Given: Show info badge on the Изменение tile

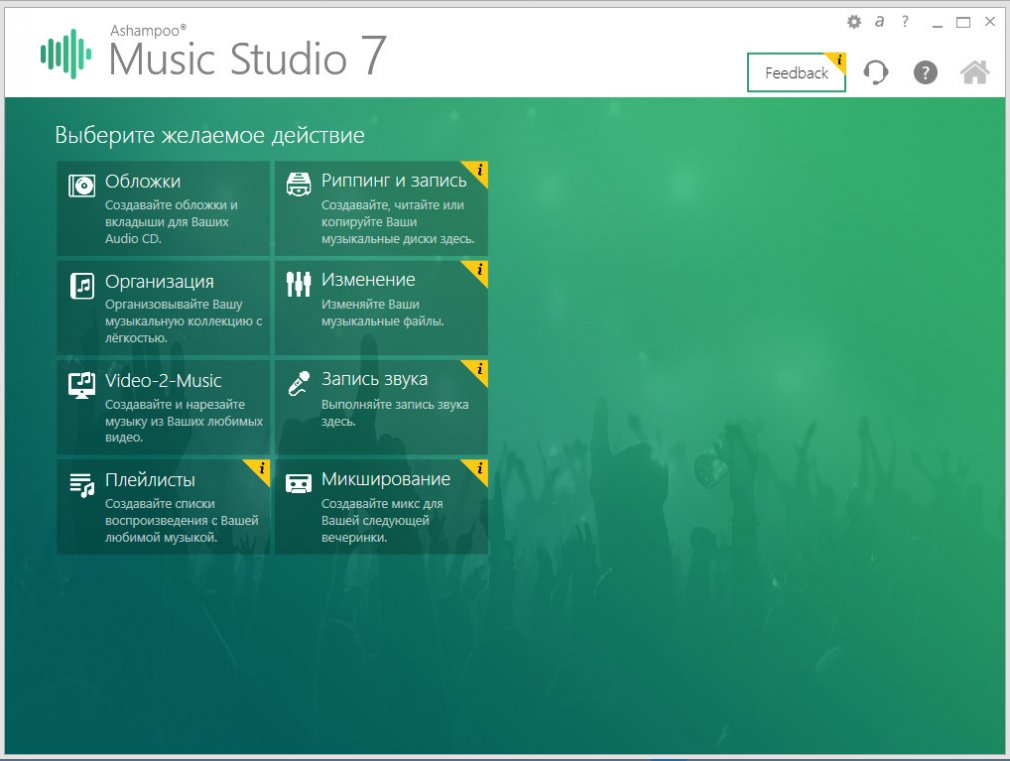Looking at the screenshot, I should [x=479, y=269].
